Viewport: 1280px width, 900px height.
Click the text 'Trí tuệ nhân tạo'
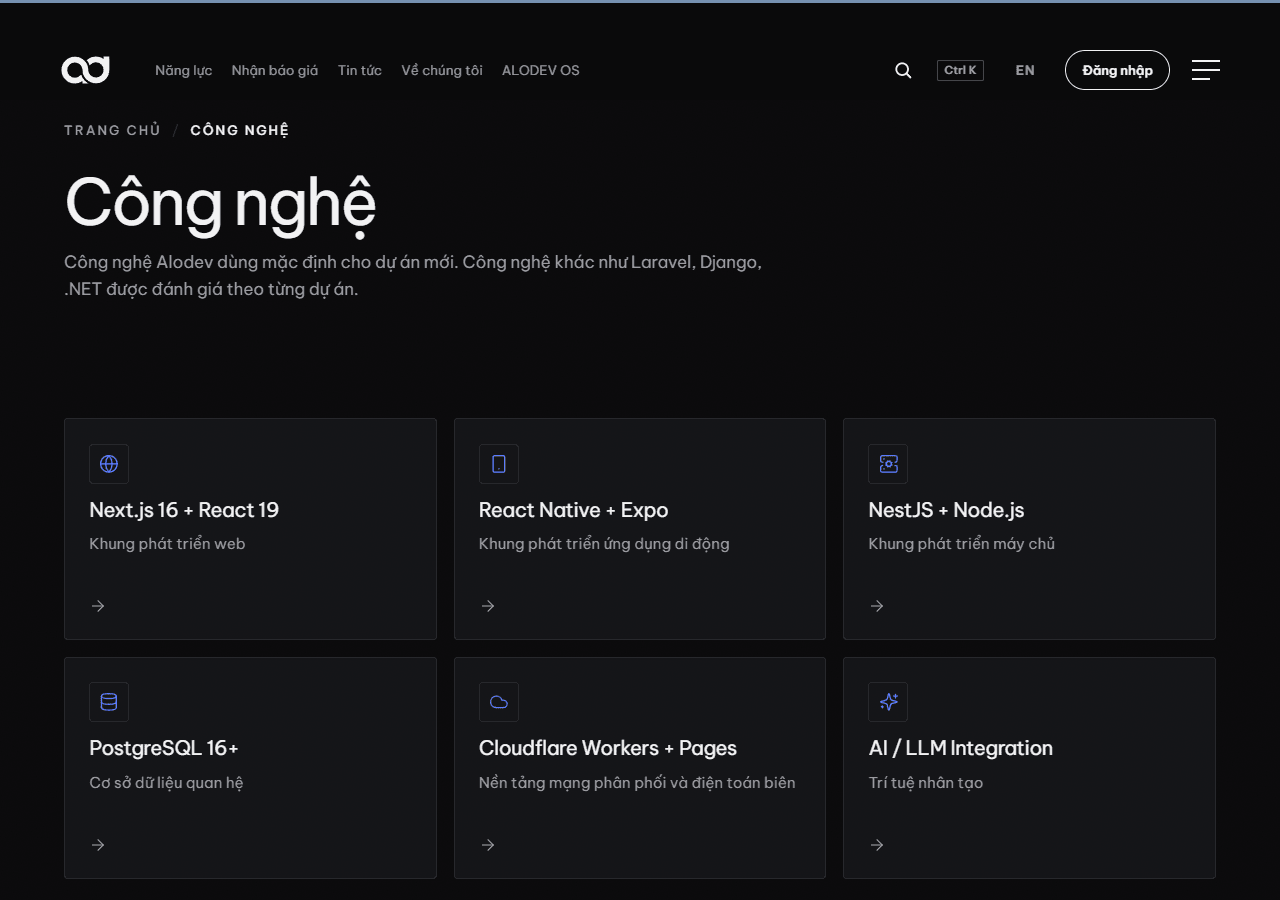tap(925, 782)
